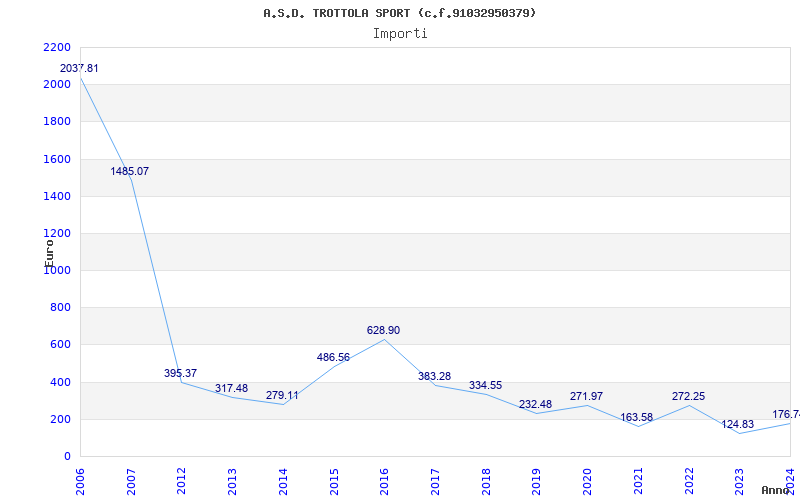Click the 2007 x-axis year label
This screenshot has height=500, width=800.
pos(131,482)
